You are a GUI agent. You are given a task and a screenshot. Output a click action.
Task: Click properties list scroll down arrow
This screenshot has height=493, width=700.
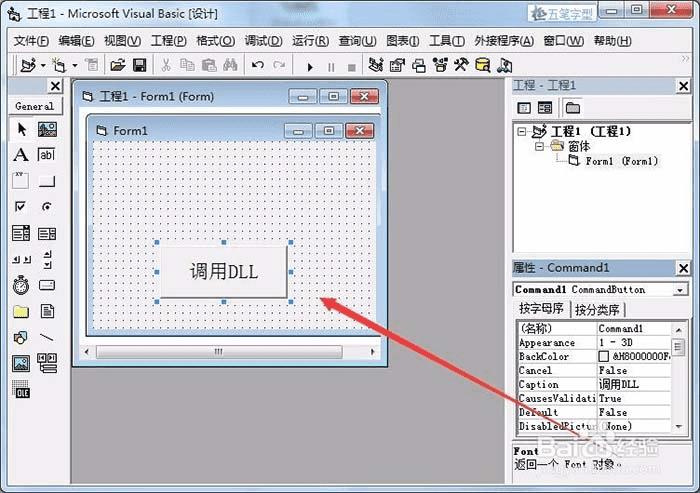[679, 426]
